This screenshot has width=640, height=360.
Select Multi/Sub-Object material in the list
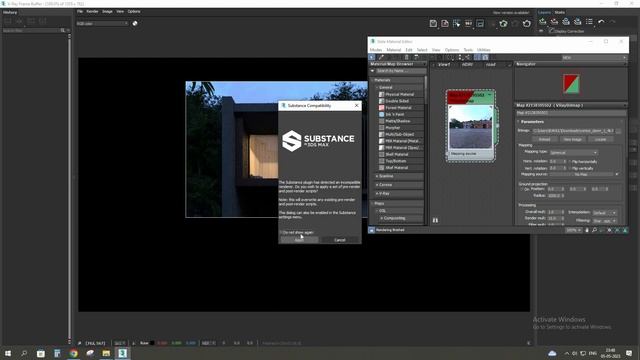pos(400,134)
